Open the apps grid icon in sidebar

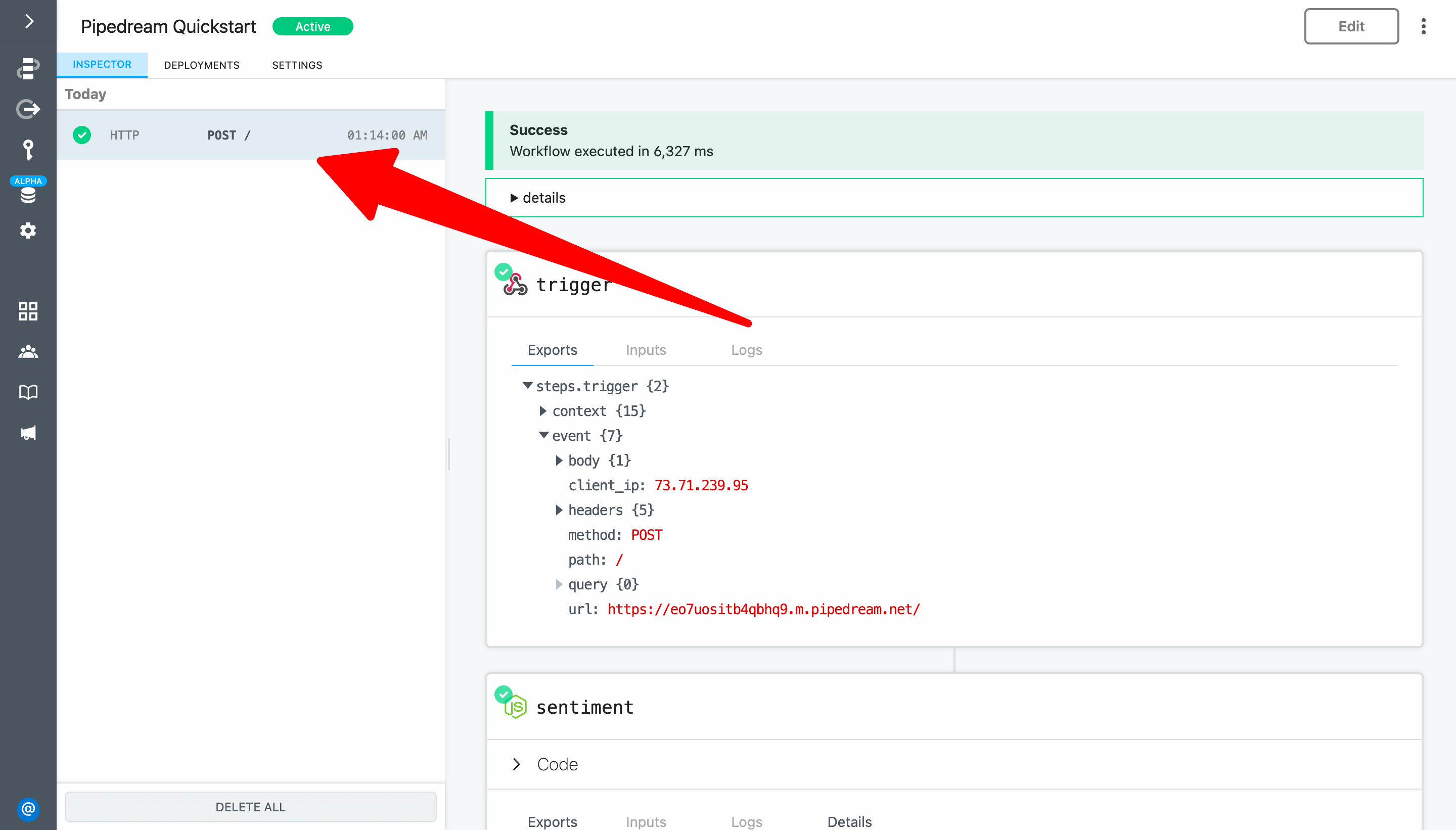click(x=28, y=311)
